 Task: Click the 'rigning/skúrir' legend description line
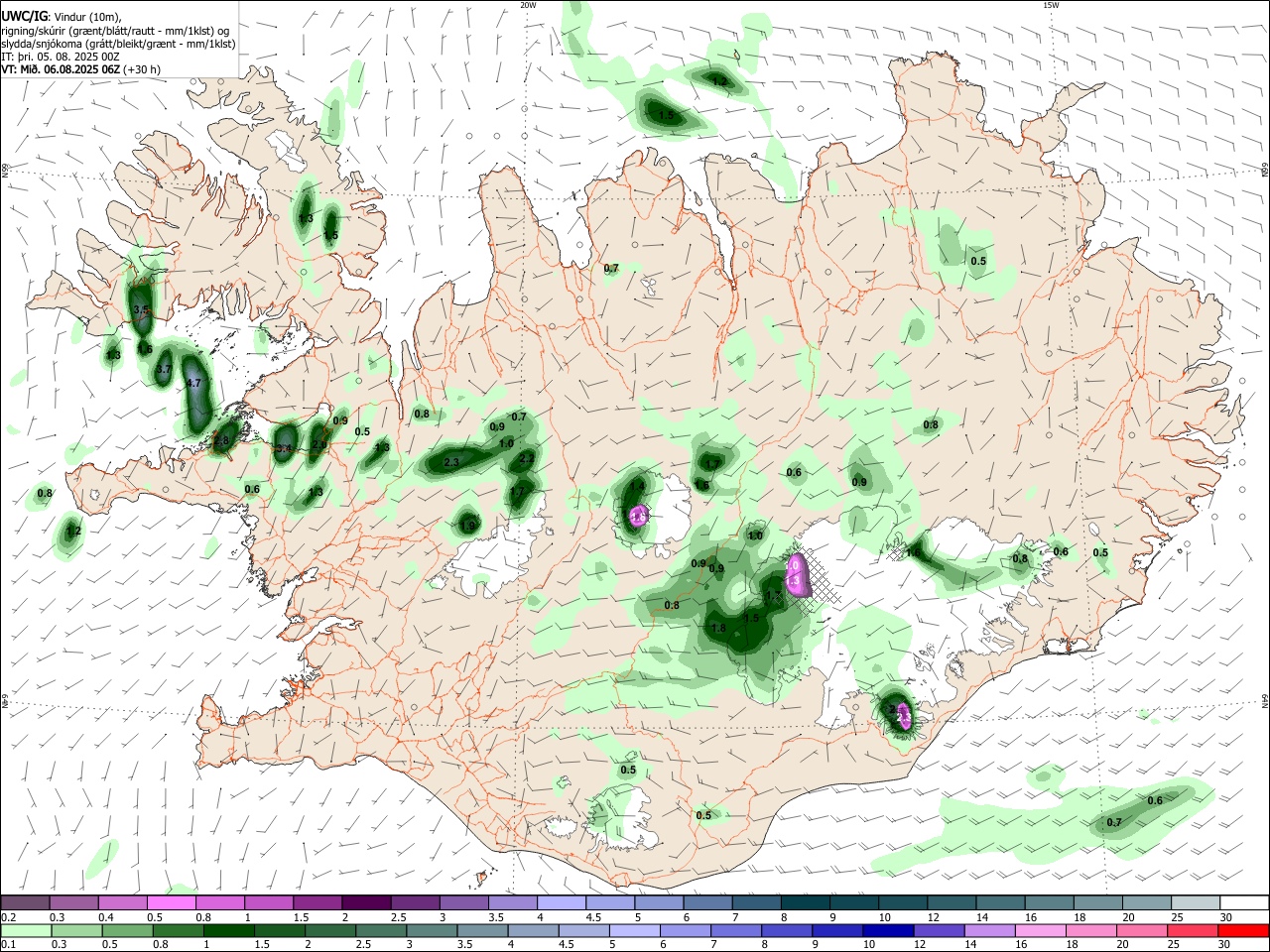(115, 31)
